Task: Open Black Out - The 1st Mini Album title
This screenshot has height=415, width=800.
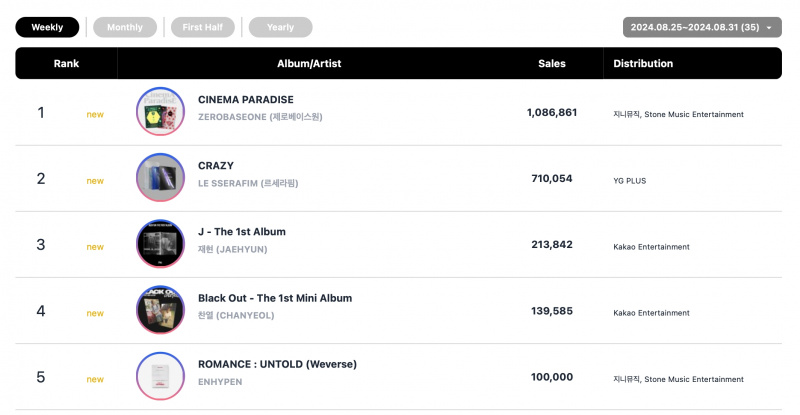Action: coord(275,298)
